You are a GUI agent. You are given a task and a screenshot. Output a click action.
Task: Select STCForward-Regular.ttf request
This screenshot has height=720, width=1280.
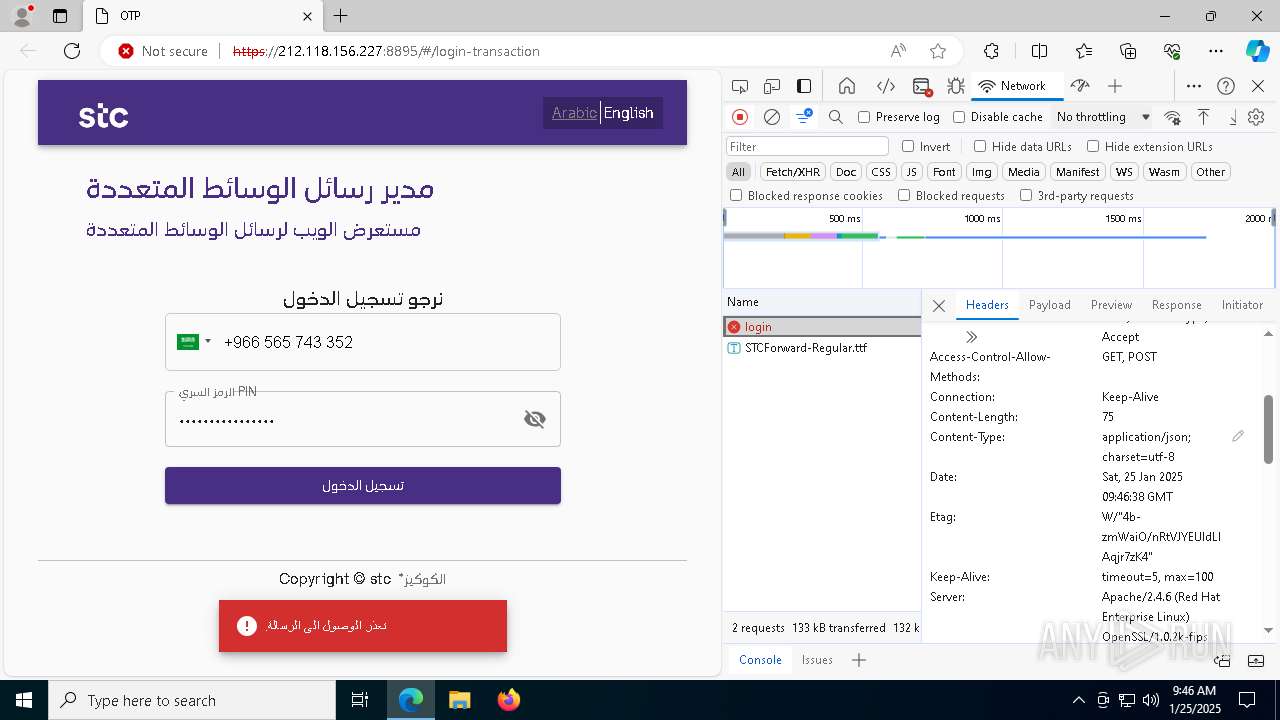822,348
